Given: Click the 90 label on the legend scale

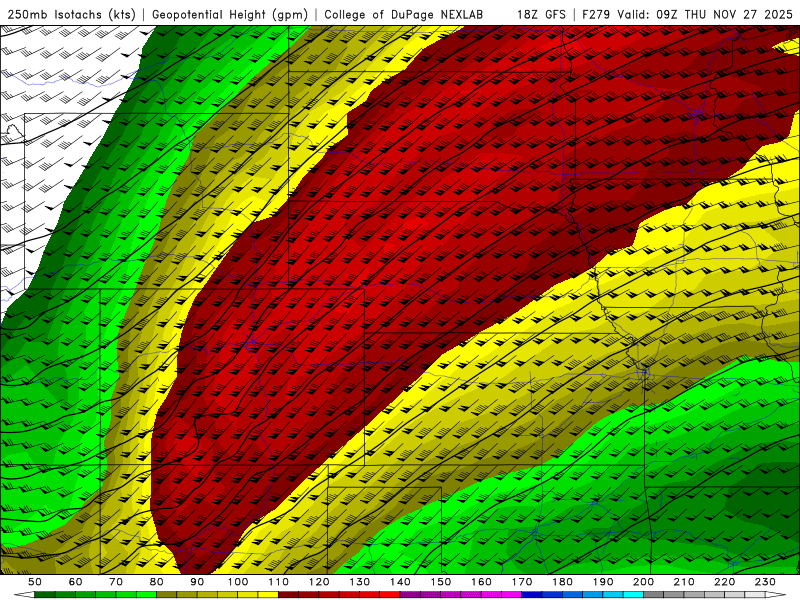Looking at the screenshot, I should [x=197, y=582].
